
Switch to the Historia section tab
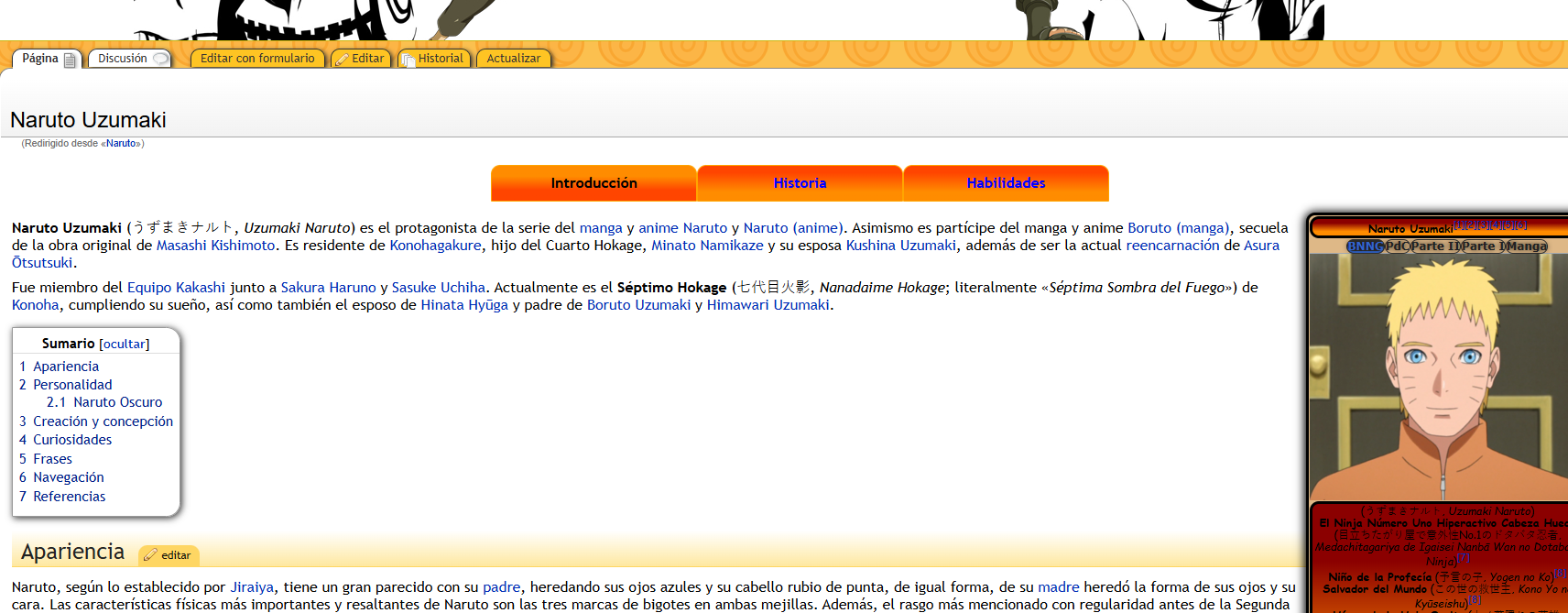800,183
